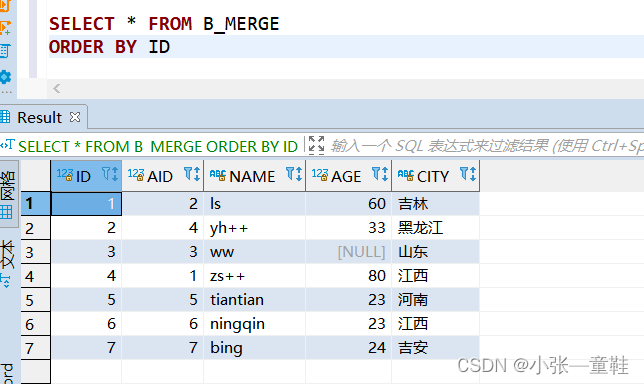Click the filter/sort icon on NAME column
Image resolution: width=644 pixels, height=384 pixels.
click(x=294, y=174)
